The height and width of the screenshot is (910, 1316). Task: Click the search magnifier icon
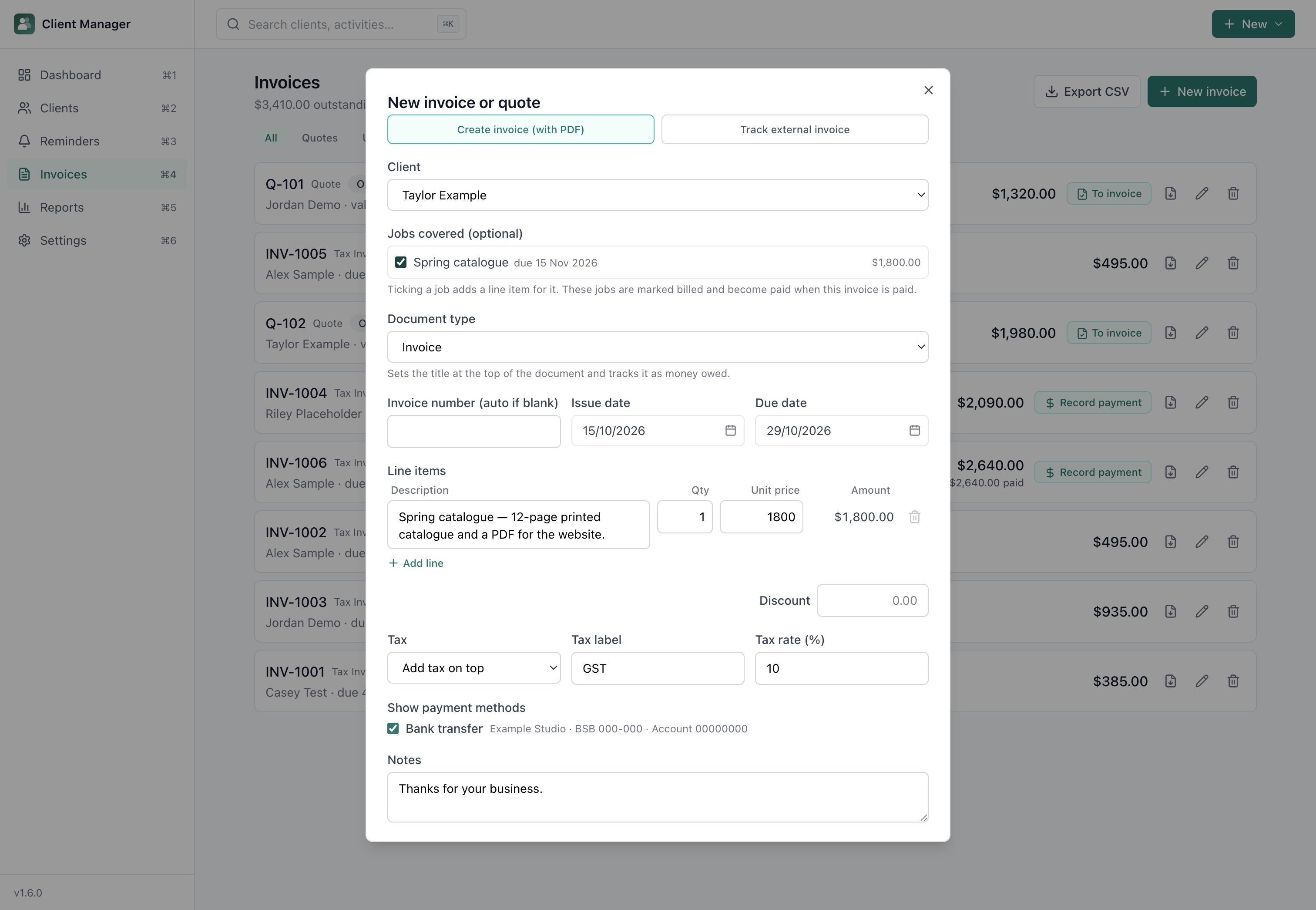click(233, 24)
